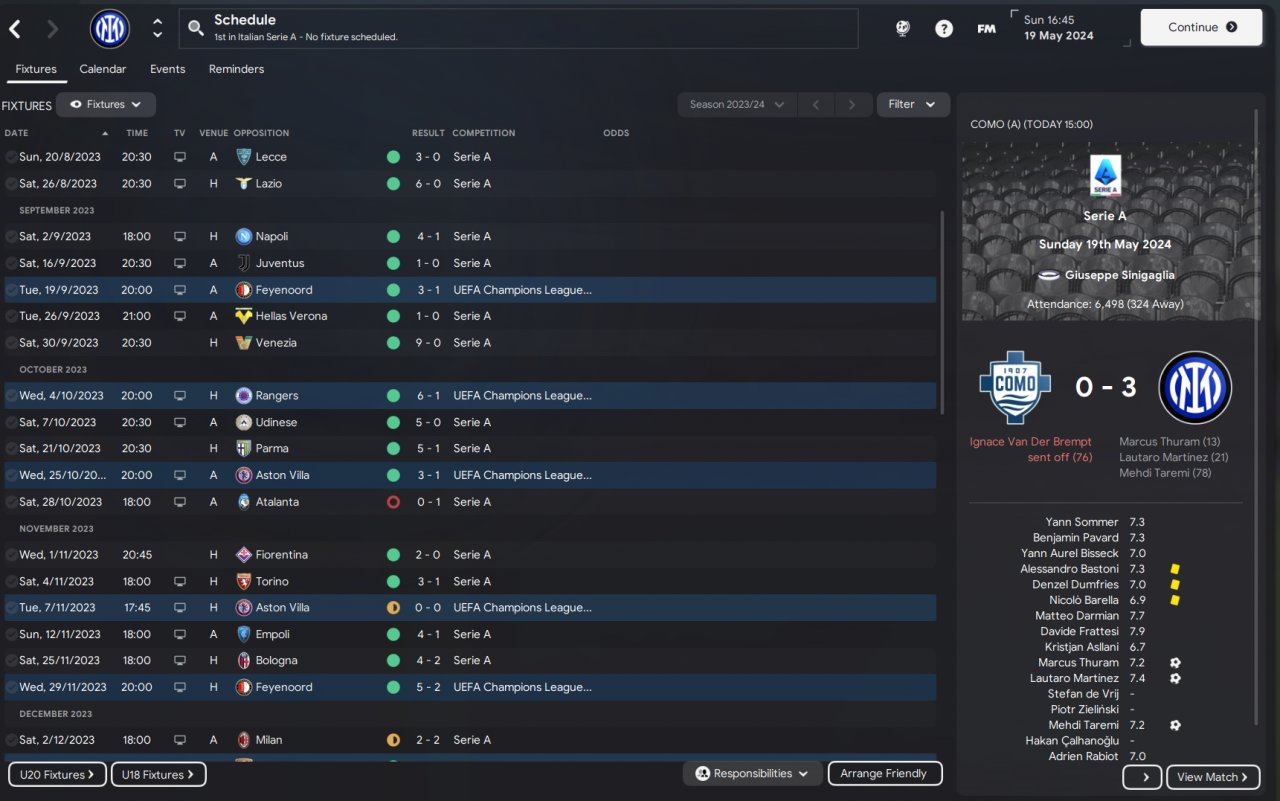Click the Napoli club logo
The image size is (1280, 801).
(243, 237)
